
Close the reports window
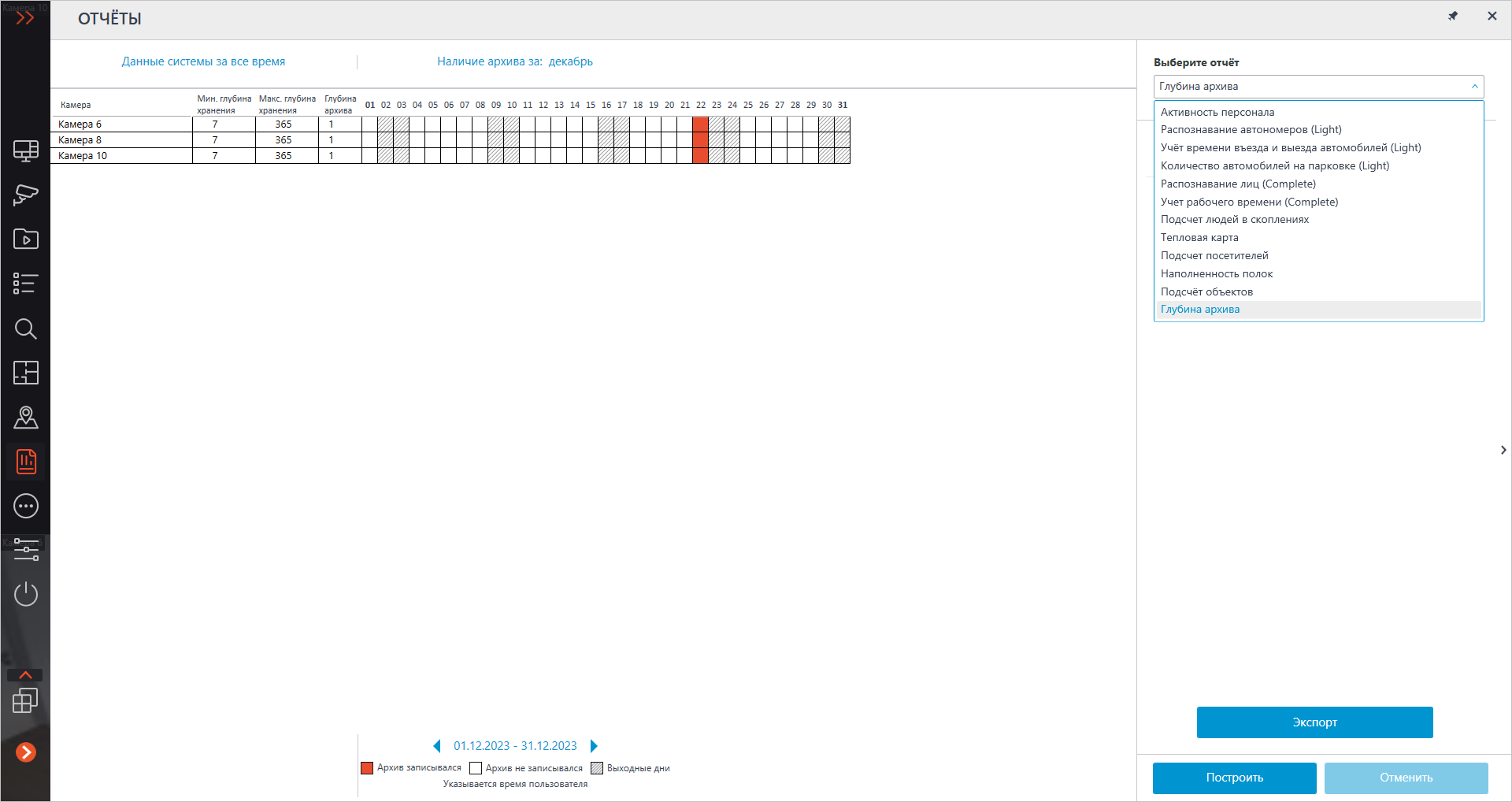click(x=1492, y=16)
